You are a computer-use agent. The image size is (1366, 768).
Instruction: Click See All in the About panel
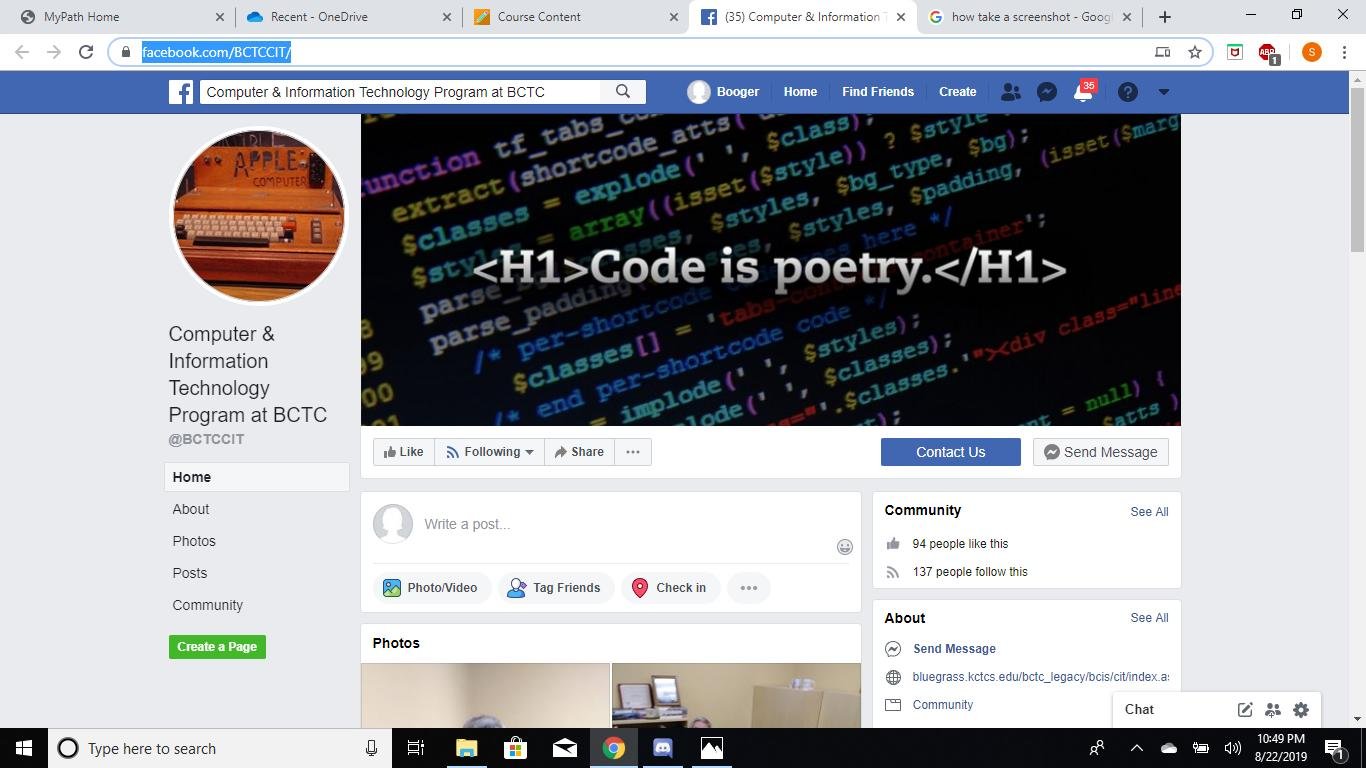click(1149, 618)
